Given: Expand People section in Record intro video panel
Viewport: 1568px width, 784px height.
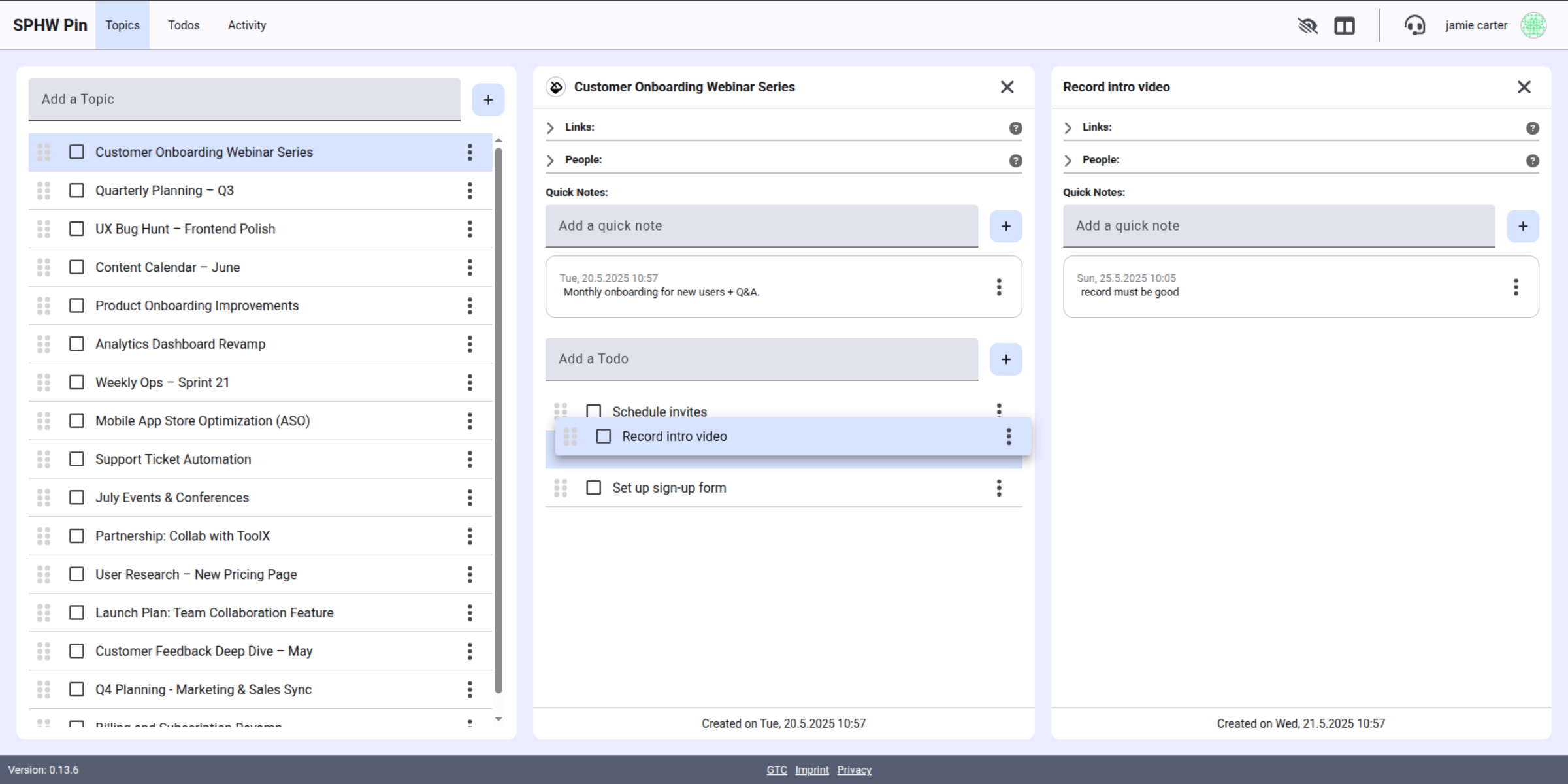Looking at the screenshot, I should pyautogui.click(x=1068, y=160).
